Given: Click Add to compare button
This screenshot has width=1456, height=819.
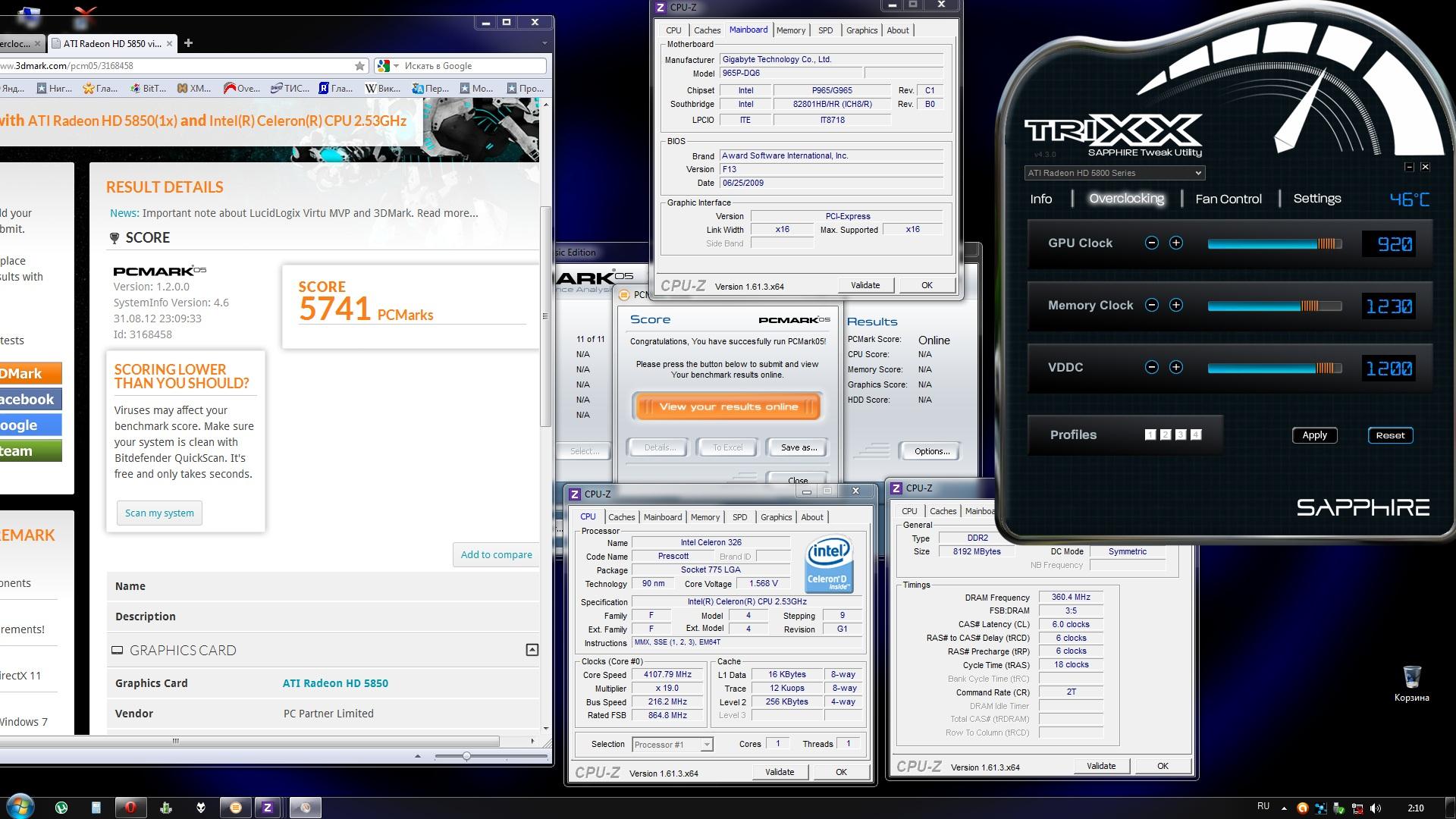Looking at the screenshot, I should pyautogui.click(x=496, y=554).
